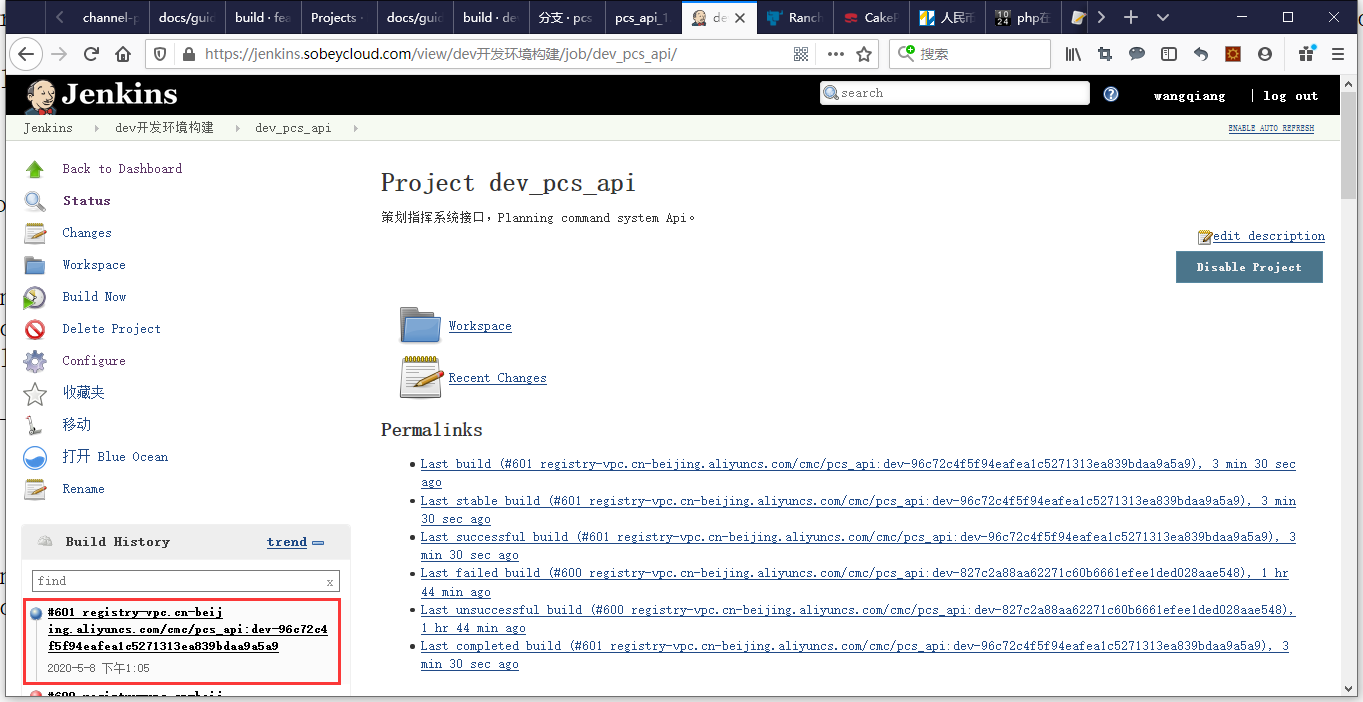Click the Blue Ocean icon
Screen dimensions: 1363x702
(x=35, y=457)
